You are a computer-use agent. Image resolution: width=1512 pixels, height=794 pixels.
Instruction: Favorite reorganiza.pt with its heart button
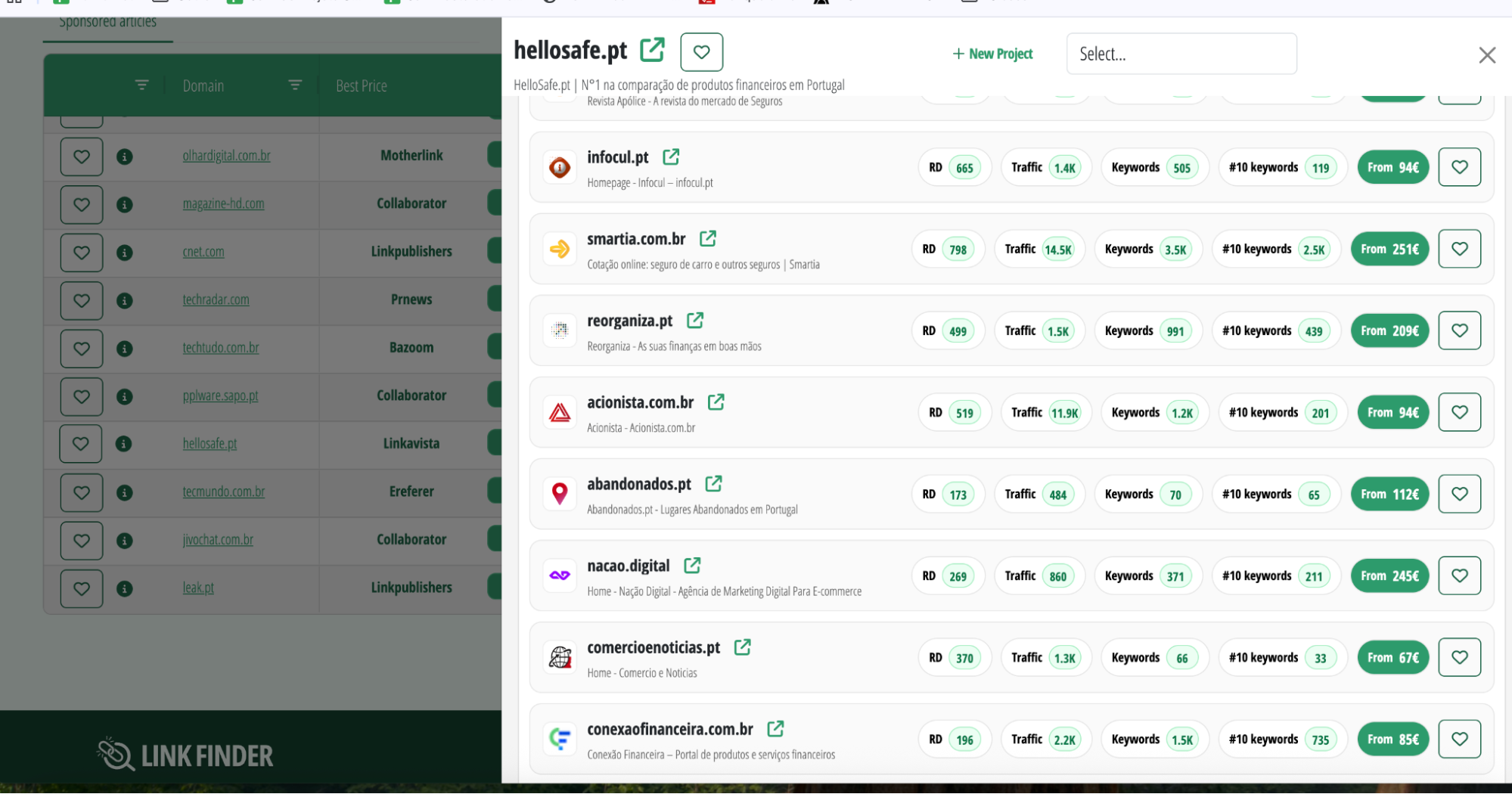coord(1459,330)
